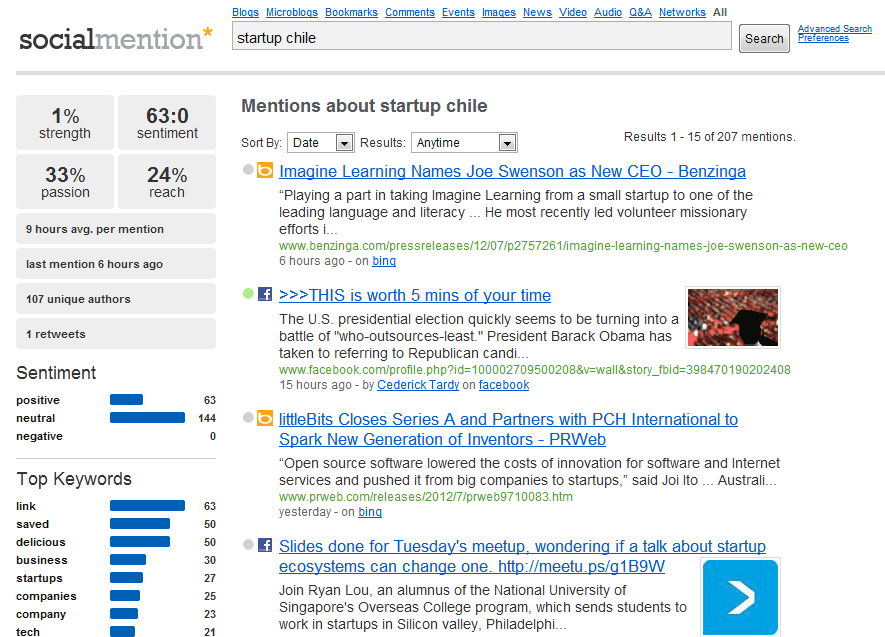
Task: Select the All search category
Action: 720,12
